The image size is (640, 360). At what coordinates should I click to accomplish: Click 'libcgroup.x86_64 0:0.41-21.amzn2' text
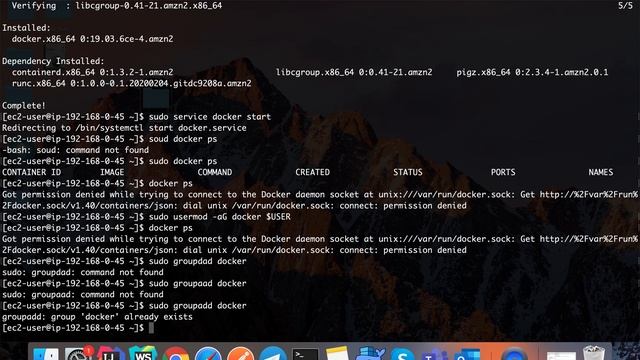click(x=354, y=72)
